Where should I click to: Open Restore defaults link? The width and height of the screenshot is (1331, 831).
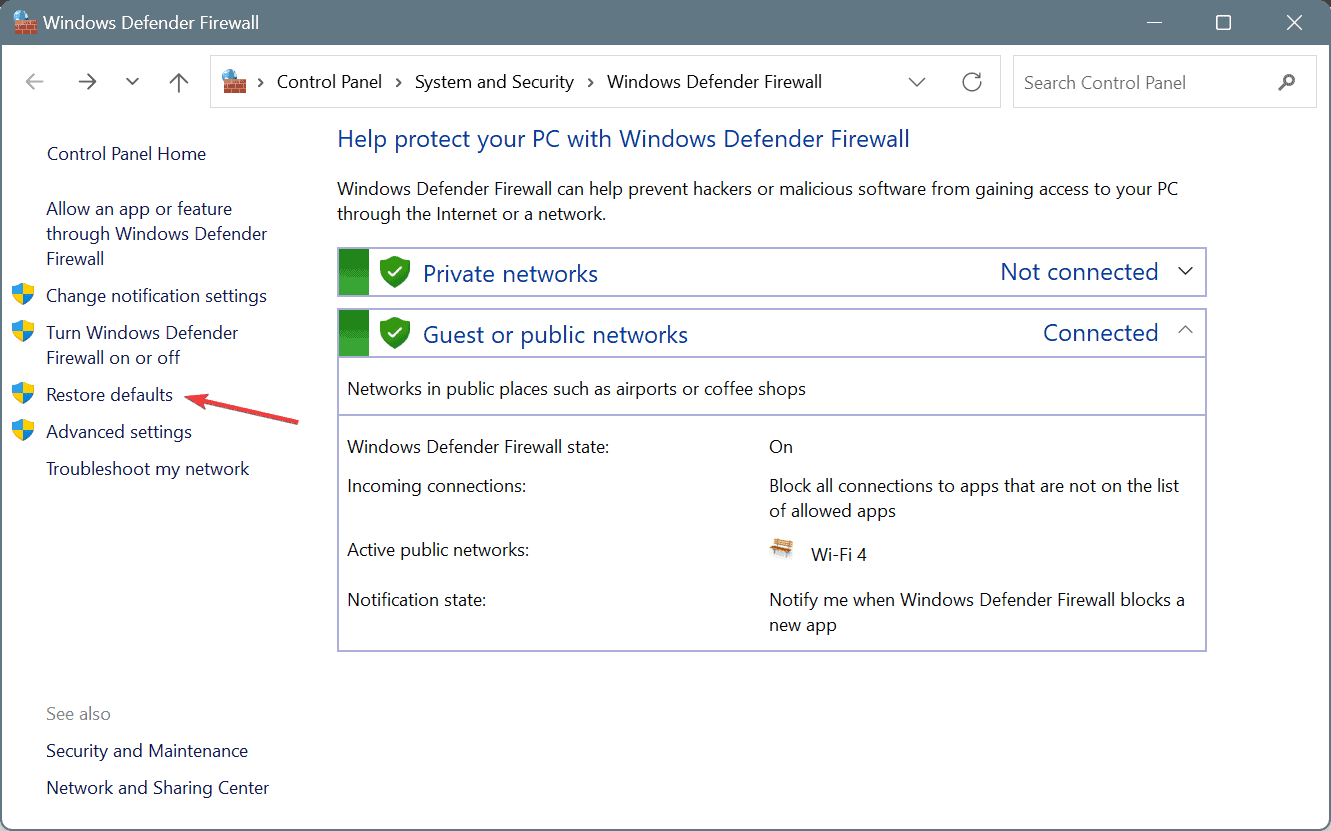click(x=109, y=395)
